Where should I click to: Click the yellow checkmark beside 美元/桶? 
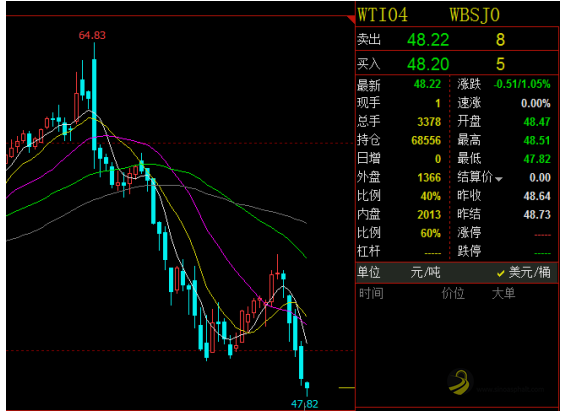pos(501,274)
